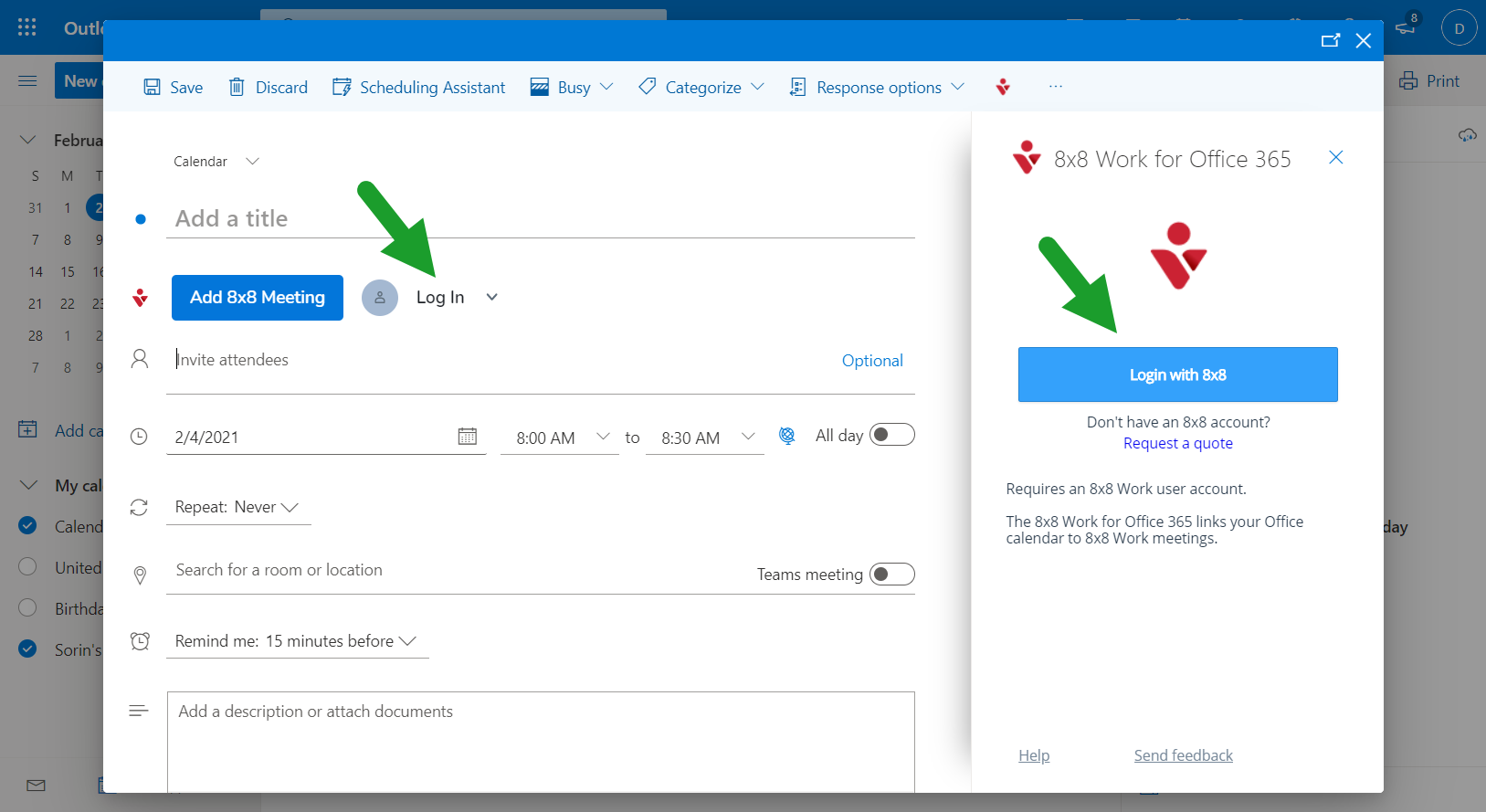Click the Print button
Screen dimensions: 1486x812
tap(1430, 80)
